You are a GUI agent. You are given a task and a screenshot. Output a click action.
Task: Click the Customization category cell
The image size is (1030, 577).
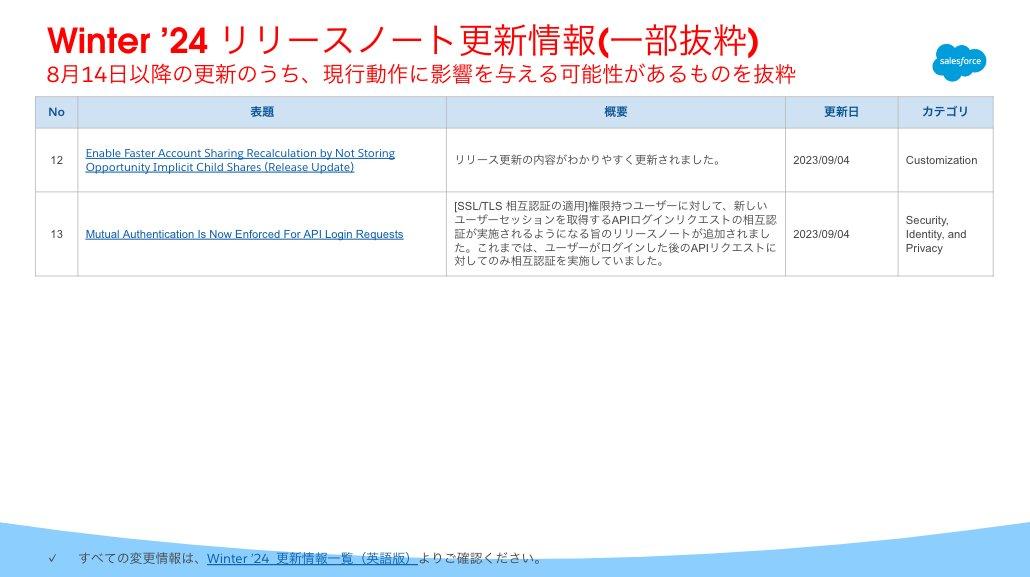tap(945, 160)
